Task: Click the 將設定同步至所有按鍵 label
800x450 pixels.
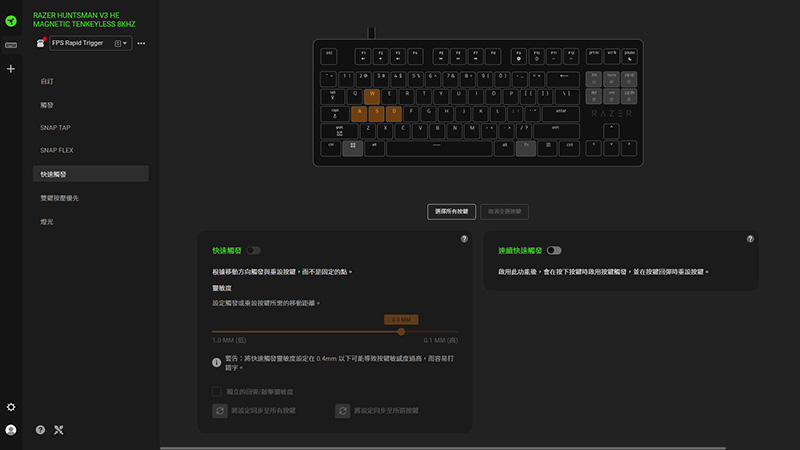Action: (263, 411)
